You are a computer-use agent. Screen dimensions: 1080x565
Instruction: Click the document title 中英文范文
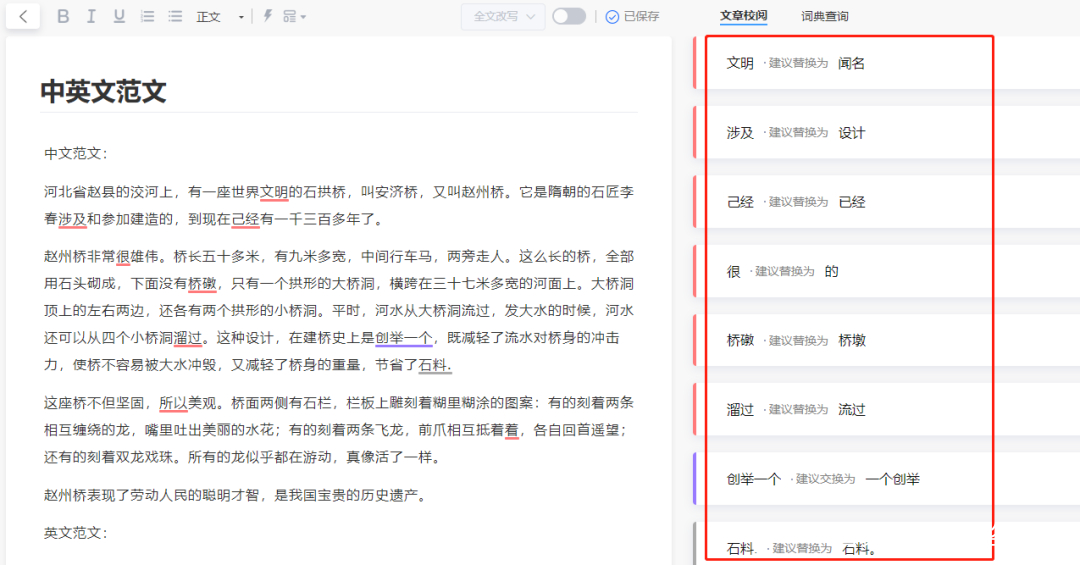pos(103,92)
